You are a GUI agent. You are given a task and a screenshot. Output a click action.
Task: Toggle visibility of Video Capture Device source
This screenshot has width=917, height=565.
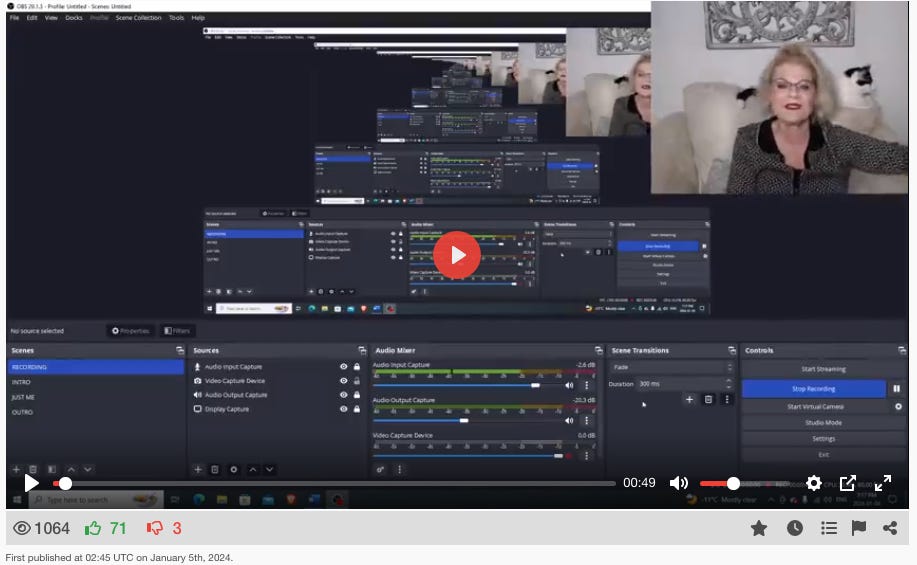click(x=343, y=381)
